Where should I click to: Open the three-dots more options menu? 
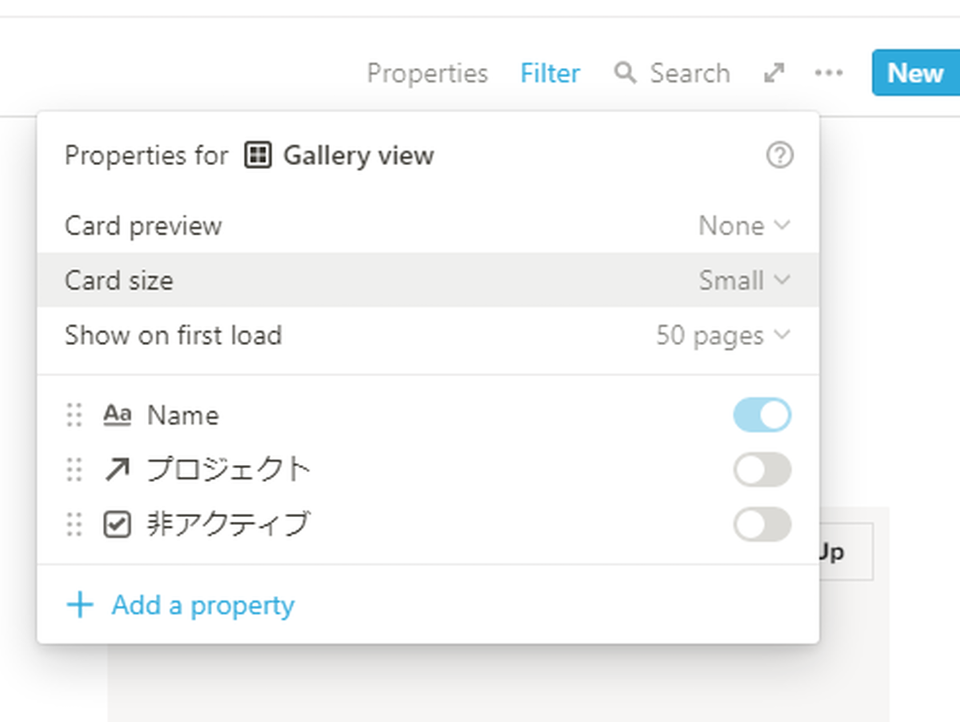(x=828, y=73)
